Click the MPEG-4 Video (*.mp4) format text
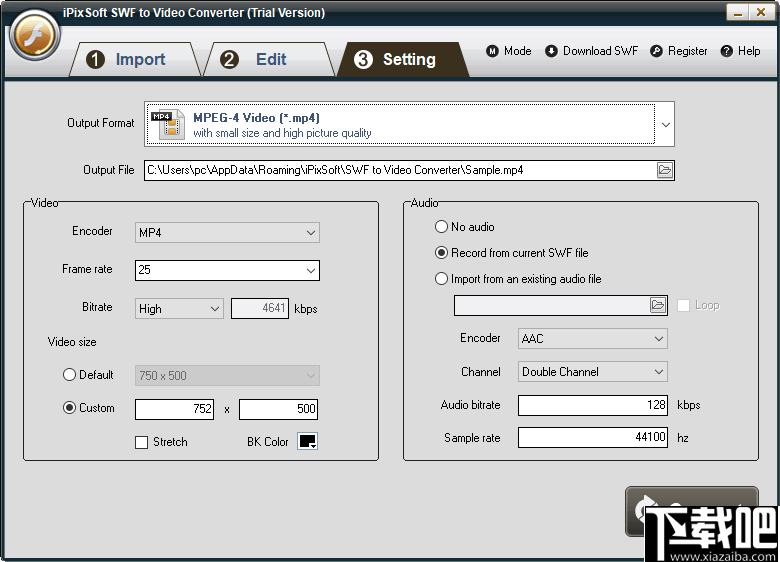Screen dimensions: 780x562 pos(256,118)
